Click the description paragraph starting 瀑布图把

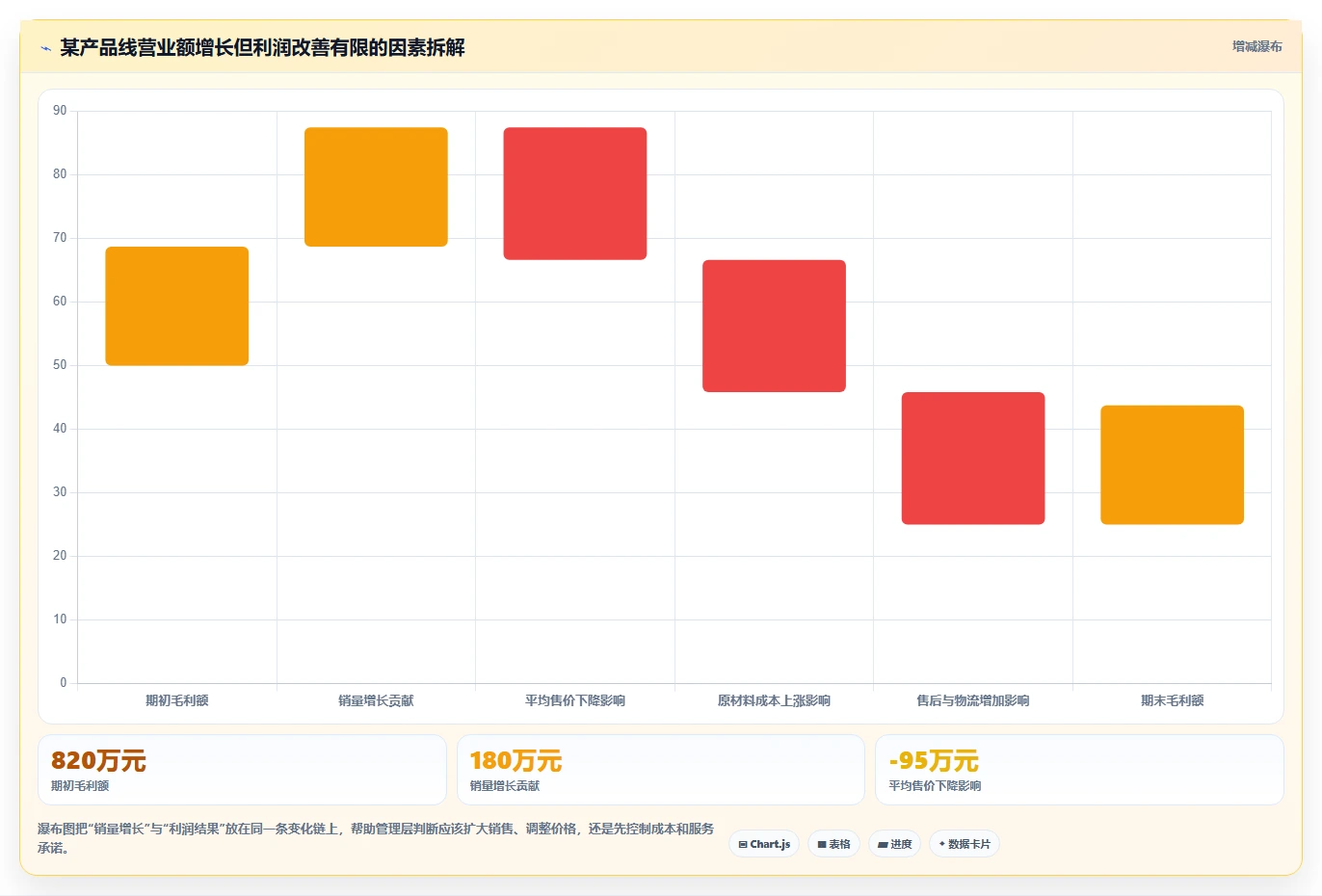point(376,838)
